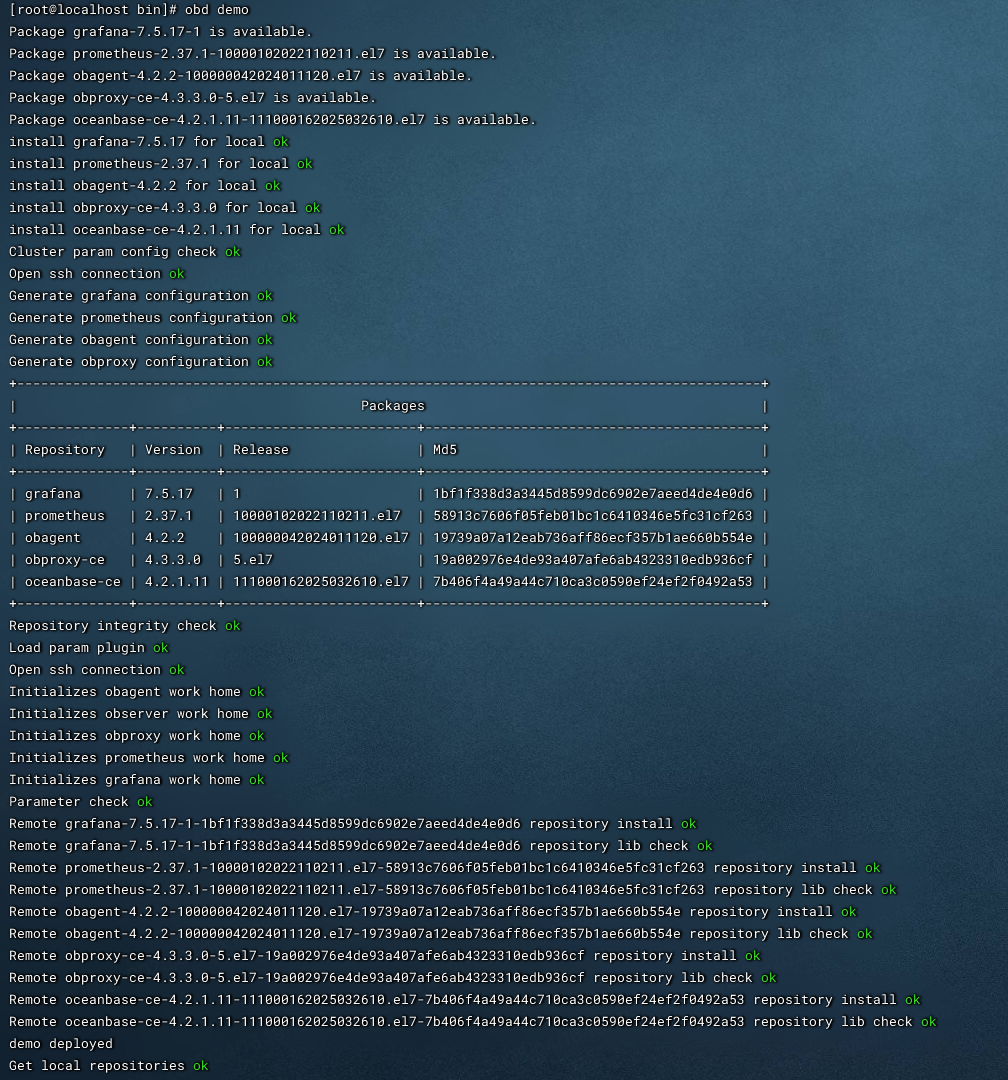Screen dimensions: 1008x1080
Task: Click the "7.5.17" version cell
Action: point(169,495)
